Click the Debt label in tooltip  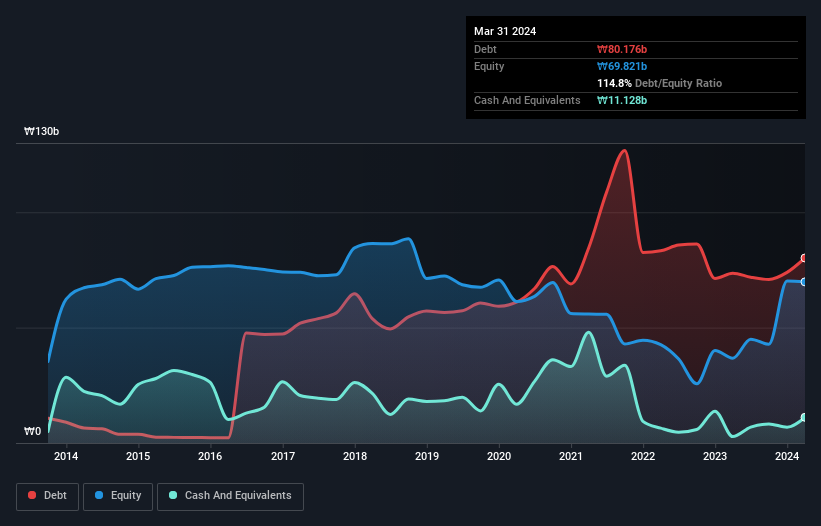click(x=485, y=49)
